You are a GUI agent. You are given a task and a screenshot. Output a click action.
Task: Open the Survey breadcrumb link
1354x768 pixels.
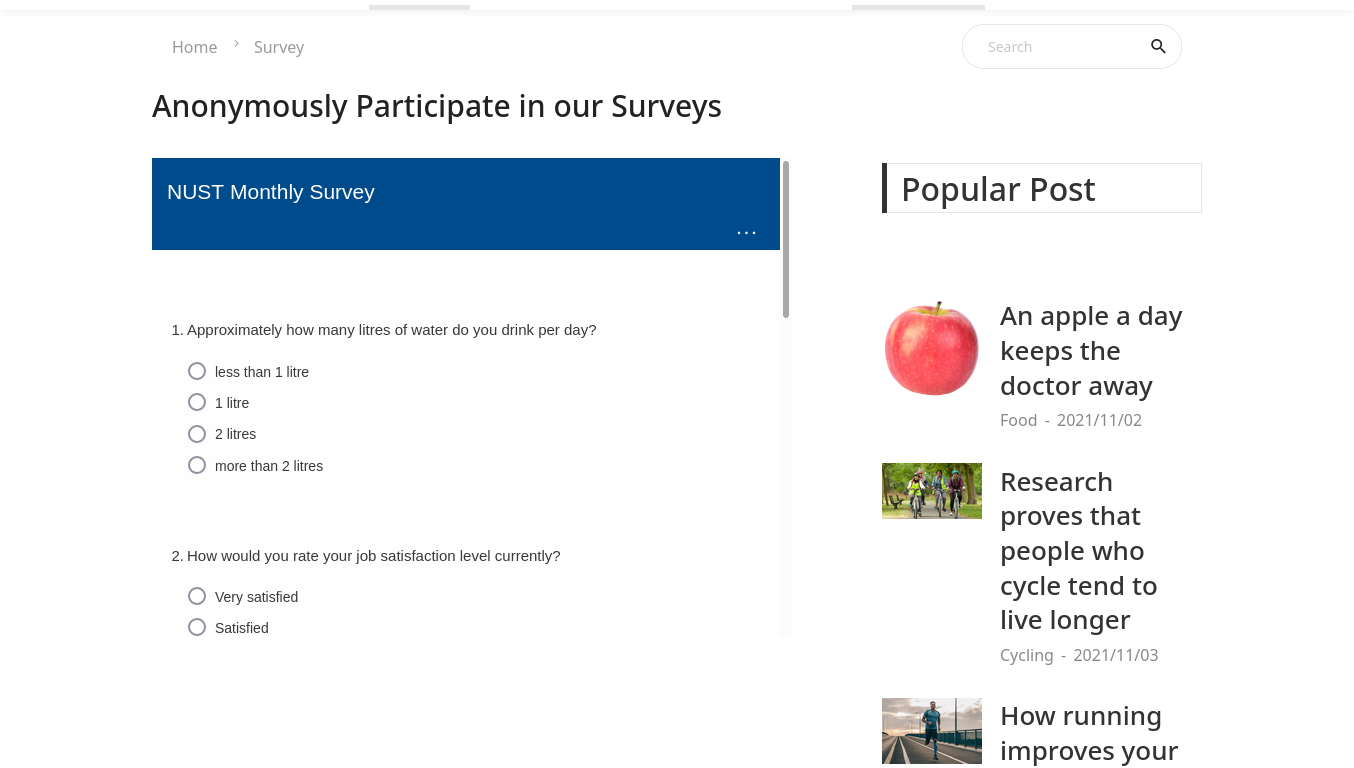279,47
